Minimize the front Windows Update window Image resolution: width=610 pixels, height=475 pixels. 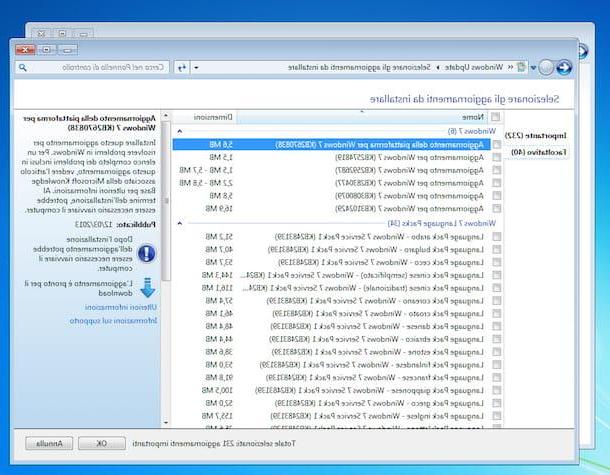67,50
